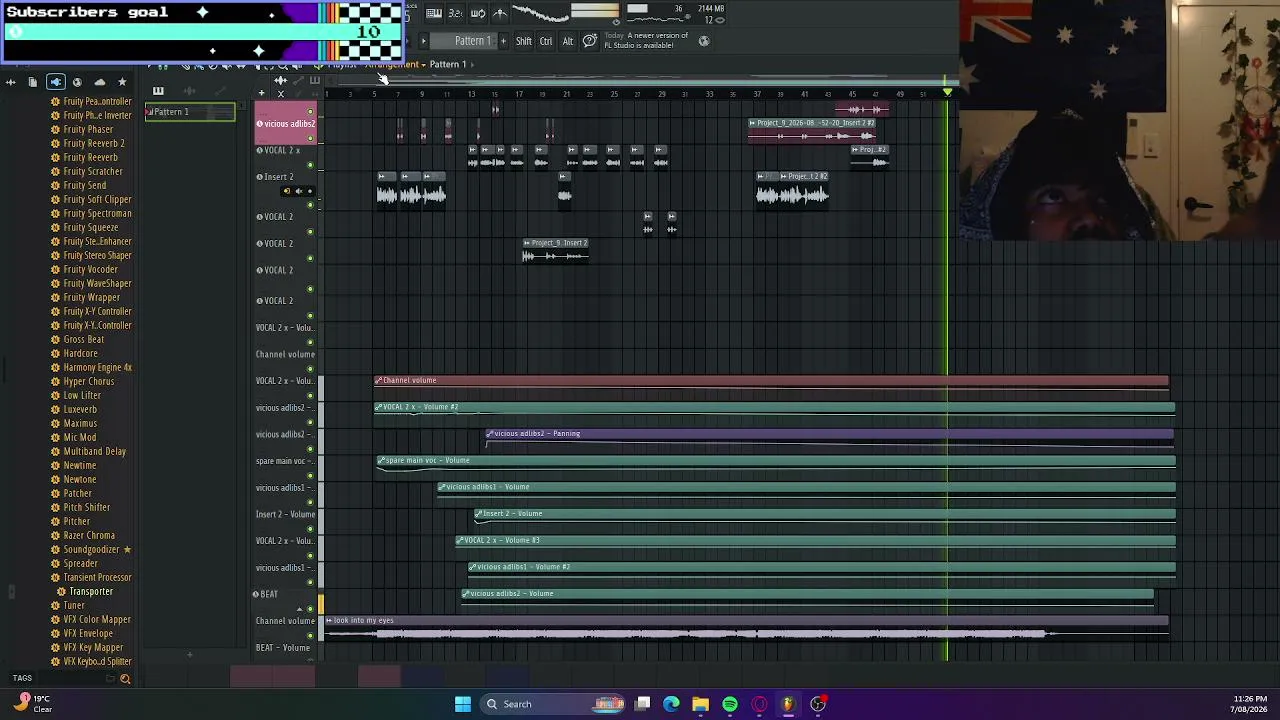Click bar 17 on the playlist ruler
This screenshot has height=720, width=1280.
[518, 94]
